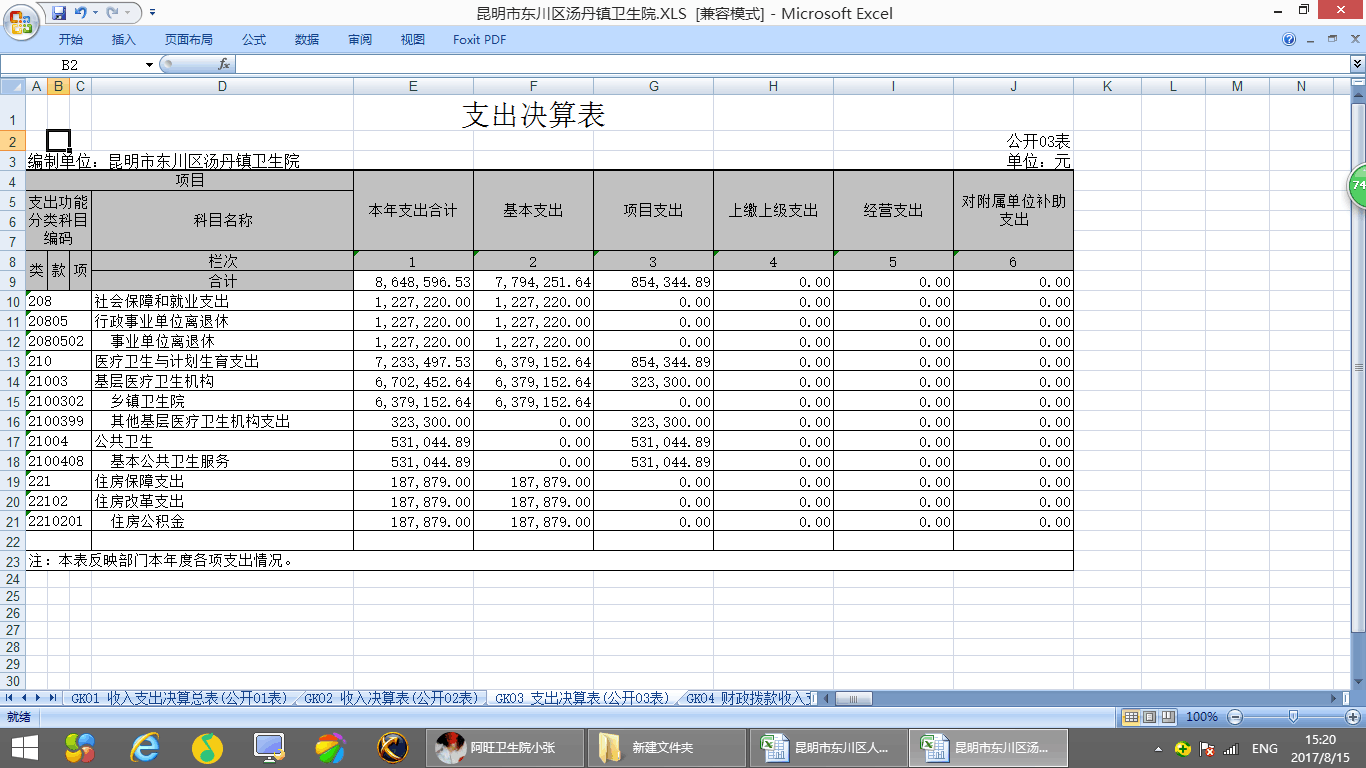Select column E header
Screen dimensions: 1366x768
[x=413, y=87]
